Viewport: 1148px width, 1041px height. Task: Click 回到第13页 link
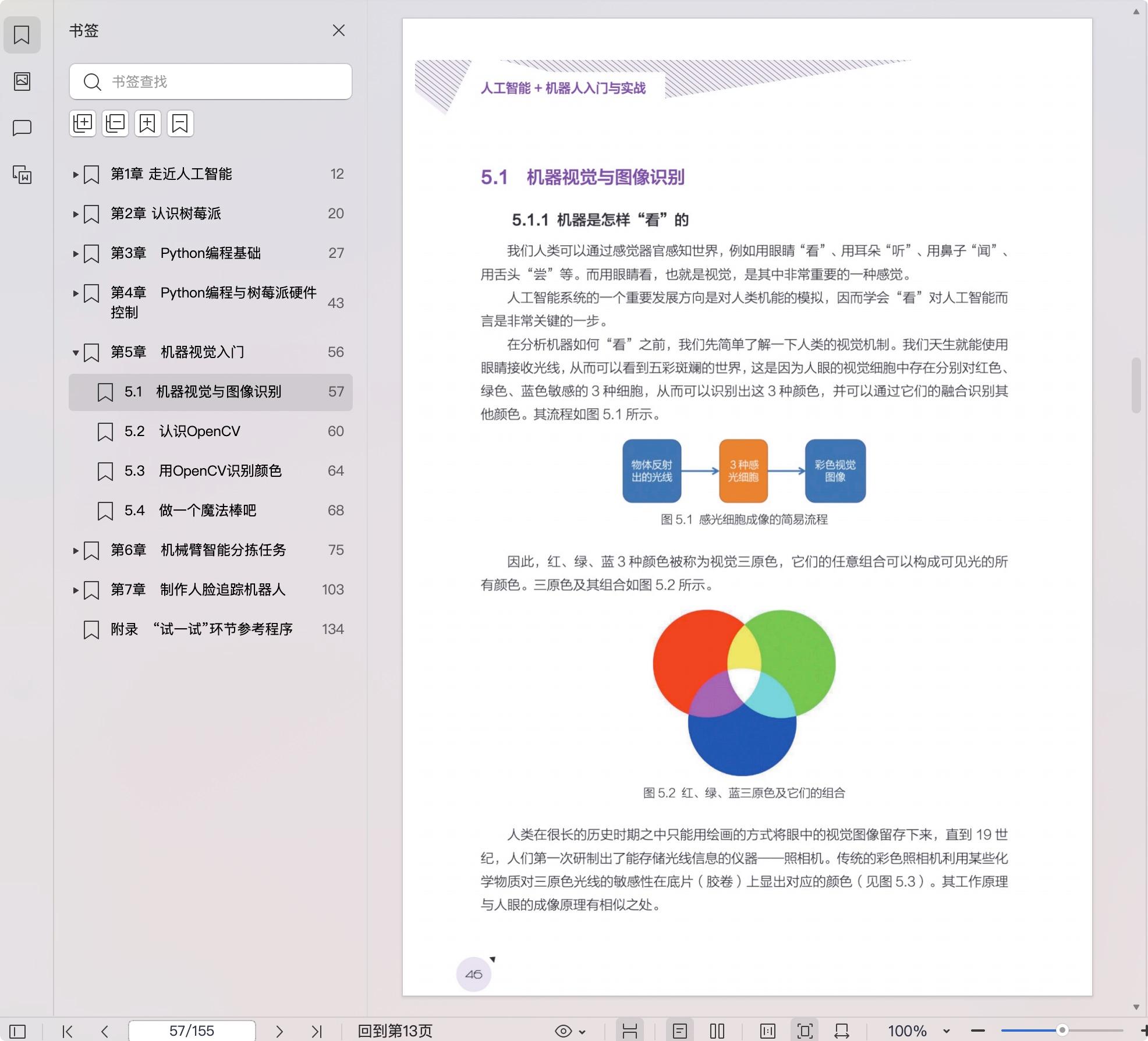pos(395,1031)
